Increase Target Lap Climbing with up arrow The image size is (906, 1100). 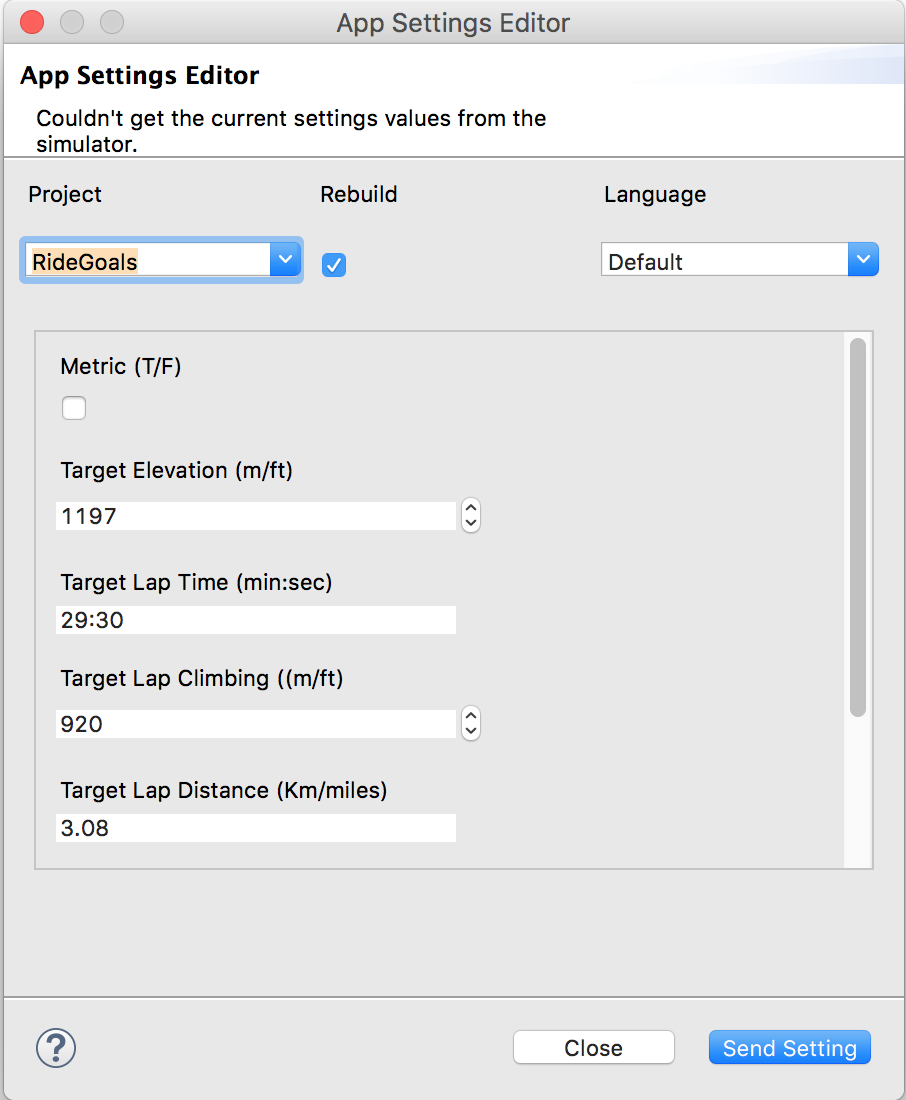tap(471, 716)
